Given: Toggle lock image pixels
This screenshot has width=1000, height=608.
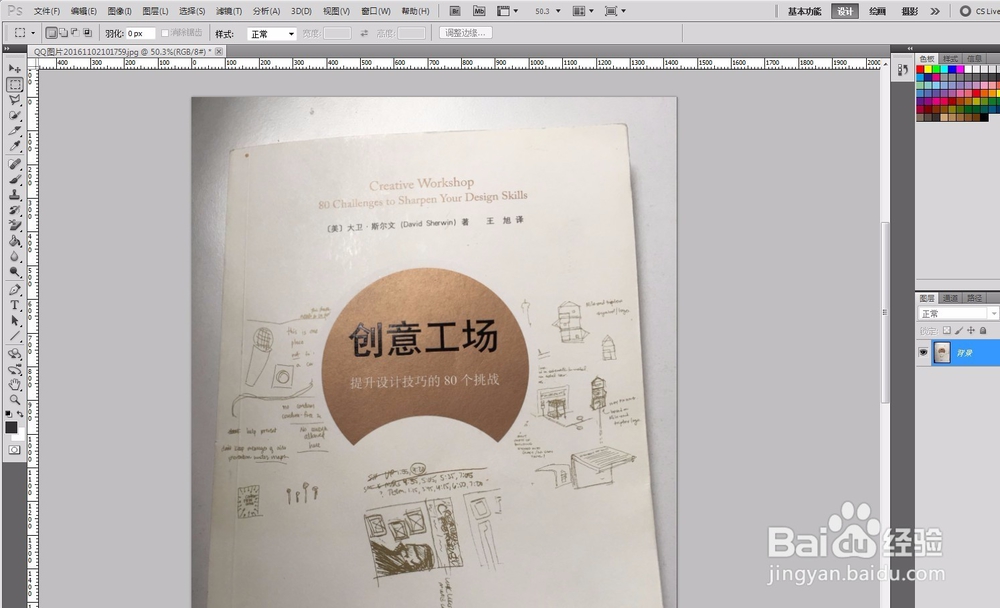Looking at the screenshot, I should [x=959, y=330].
